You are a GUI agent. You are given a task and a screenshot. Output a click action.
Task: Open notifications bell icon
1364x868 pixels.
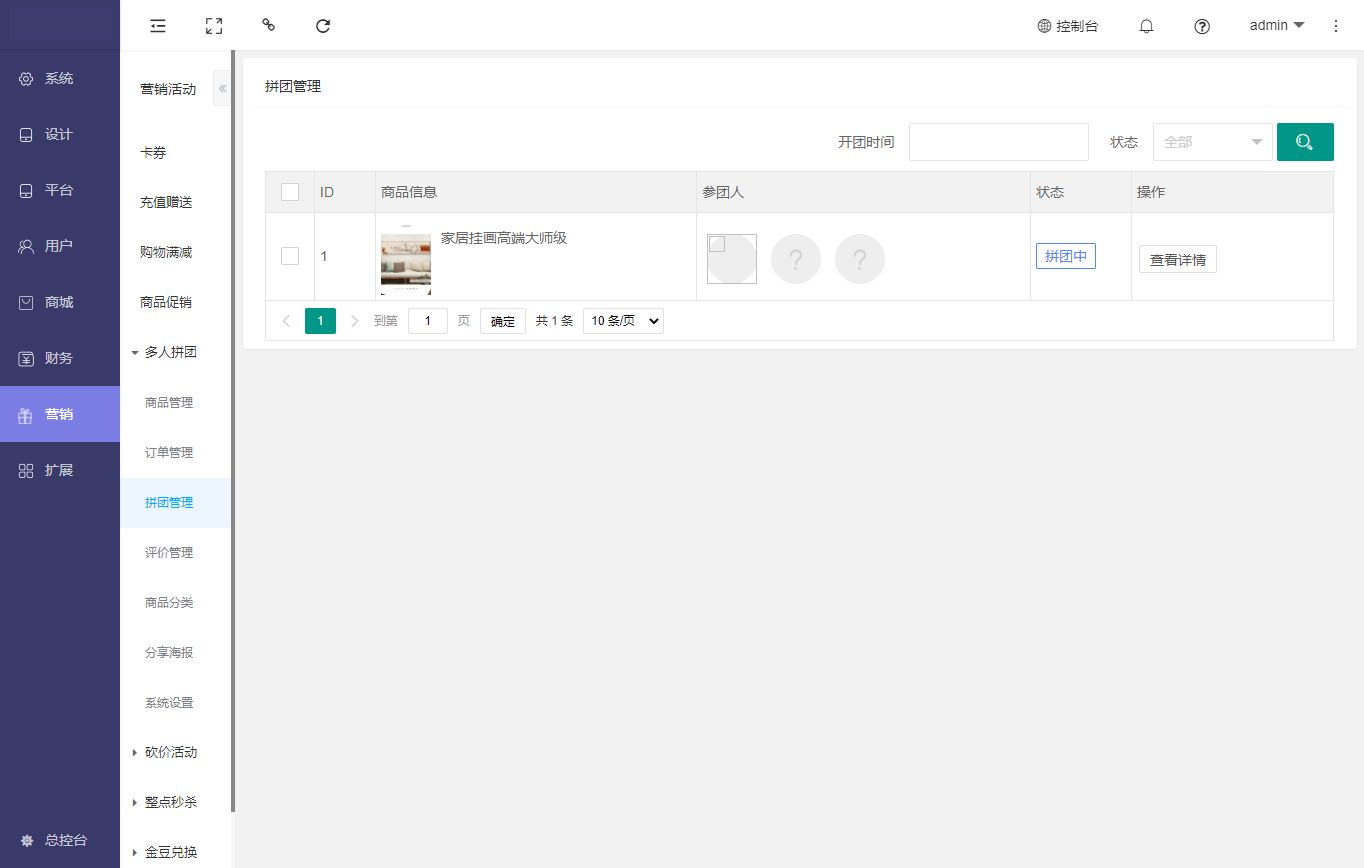pyautogui.click(x=1146, y=26)
